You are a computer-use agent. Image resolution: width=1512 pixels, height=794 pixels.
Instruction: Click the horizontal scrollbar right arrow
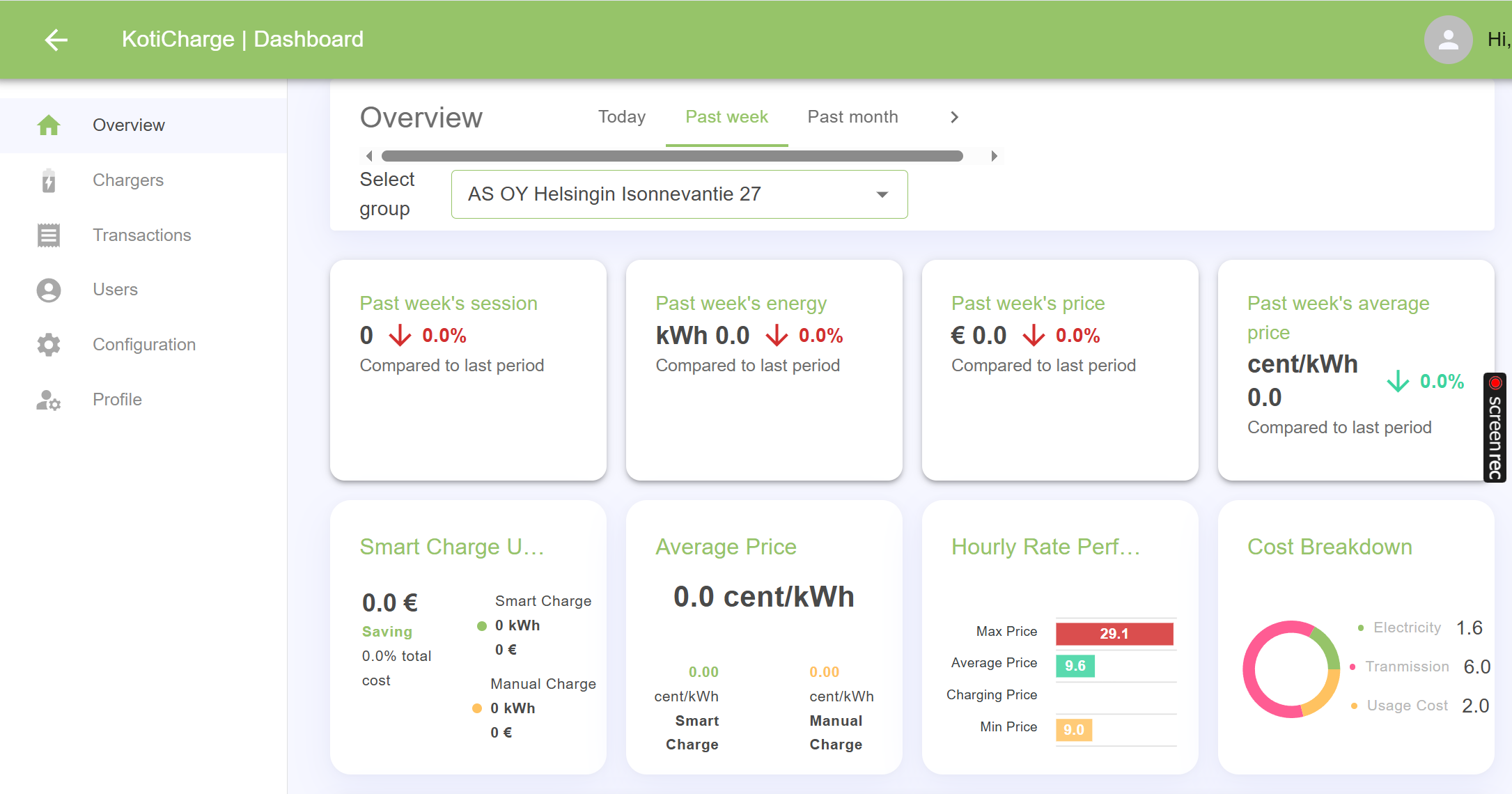click(995, 156)
